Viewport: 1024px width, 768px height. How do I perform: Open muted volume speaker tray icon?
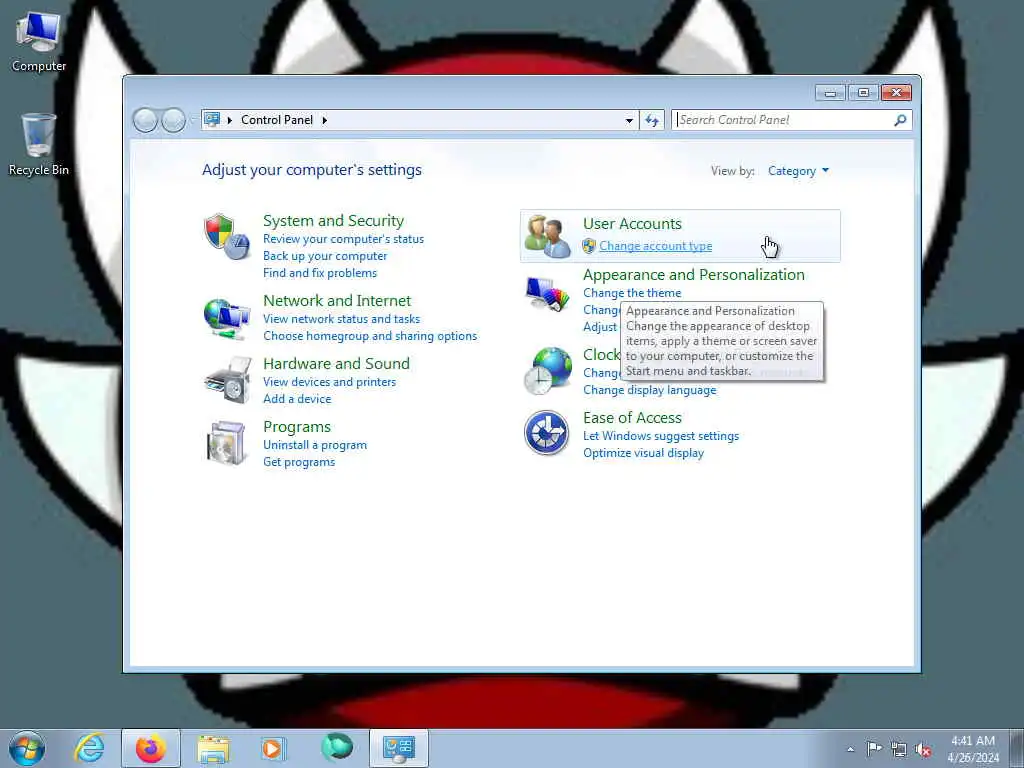pyautogui.click(x=923, y=750)
